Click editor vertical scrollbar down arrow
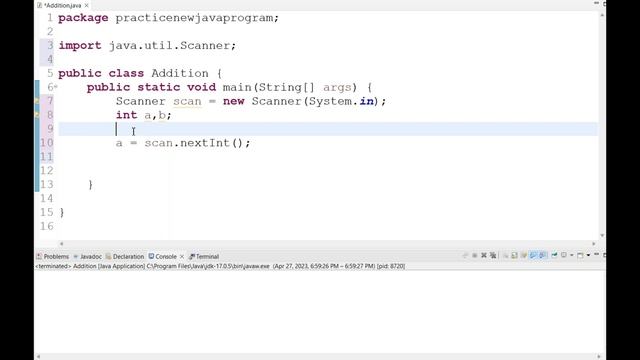The image size is (640, 360). (602, 236)
